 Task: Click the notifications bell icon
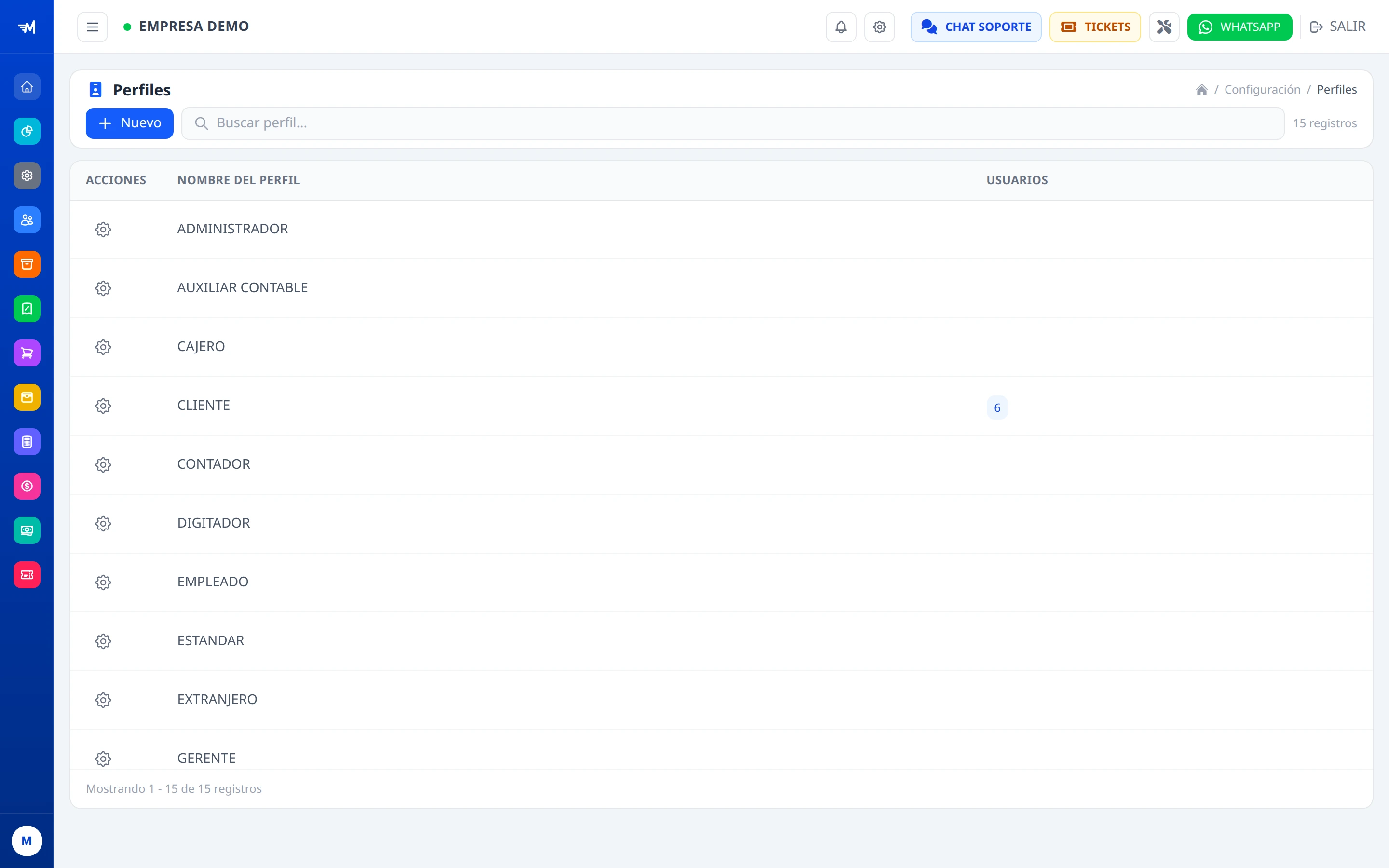click(841, 27)
